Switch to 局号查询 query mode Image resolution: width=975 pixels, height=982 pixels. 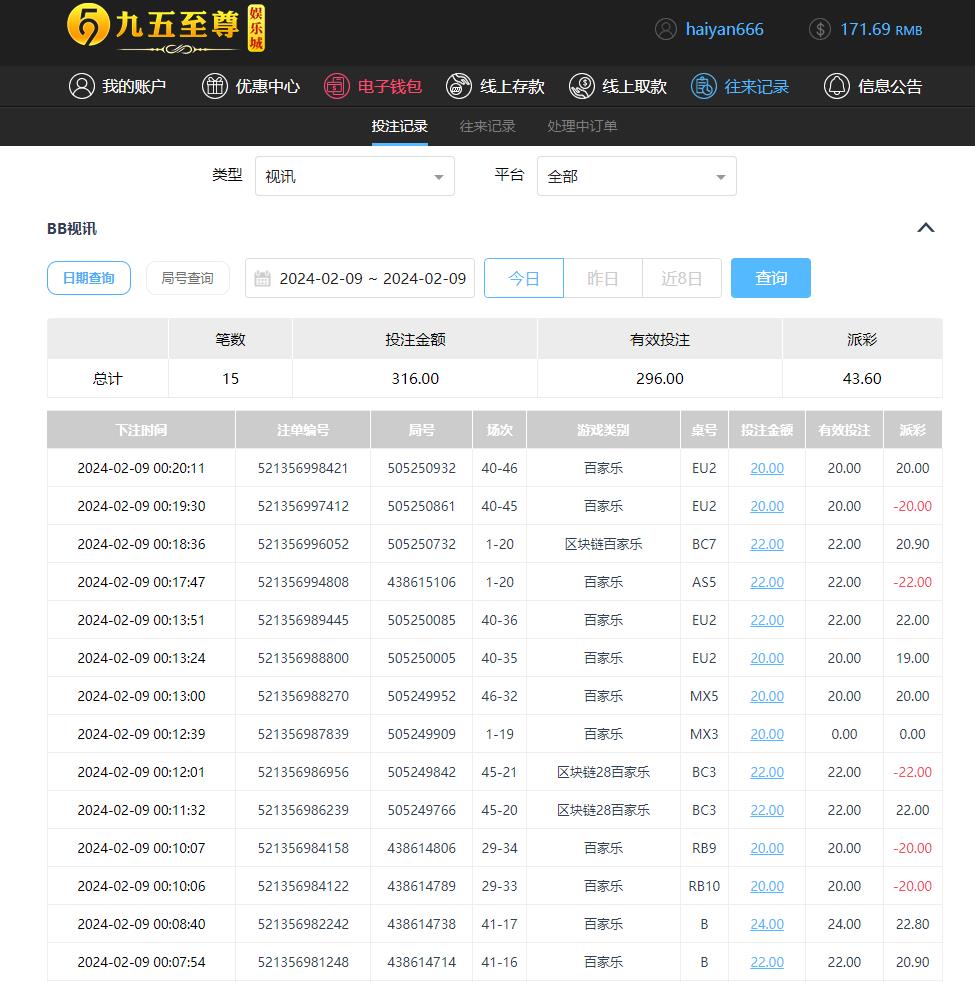187,278
